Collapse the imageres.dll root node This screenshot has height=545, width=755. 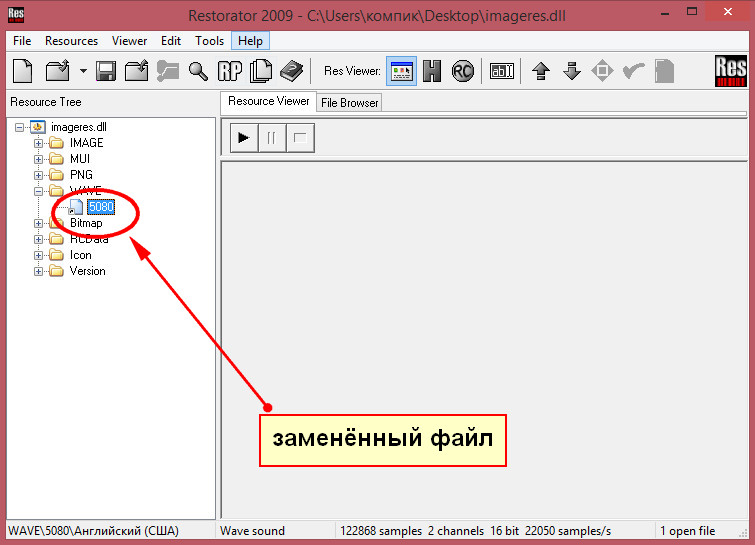(19, 128)
